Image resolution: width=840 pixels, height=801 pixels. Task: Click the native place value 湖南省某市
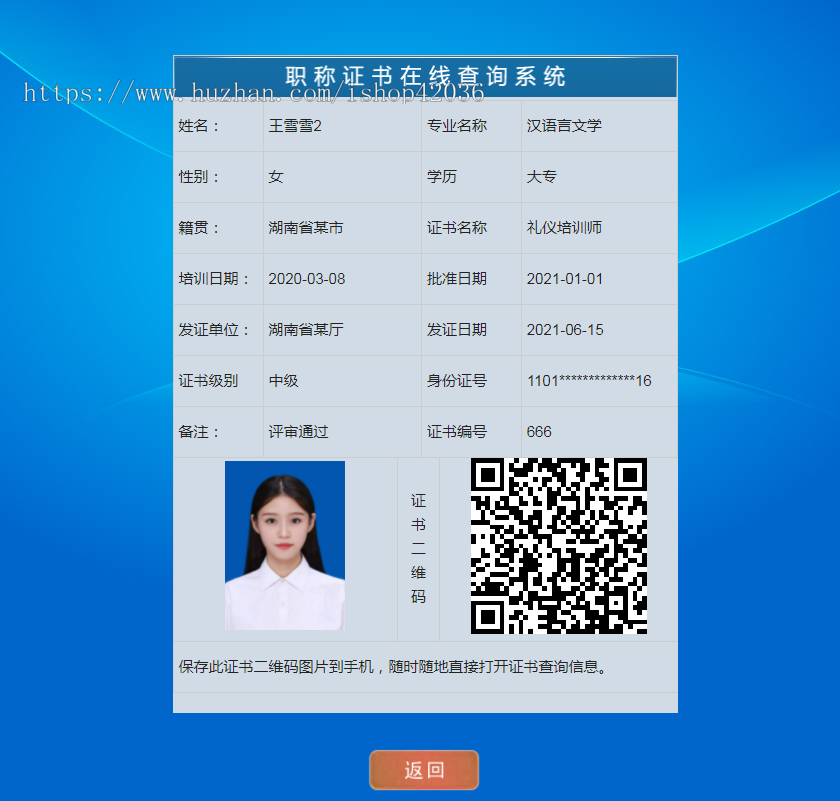click(x=305, y=228)
